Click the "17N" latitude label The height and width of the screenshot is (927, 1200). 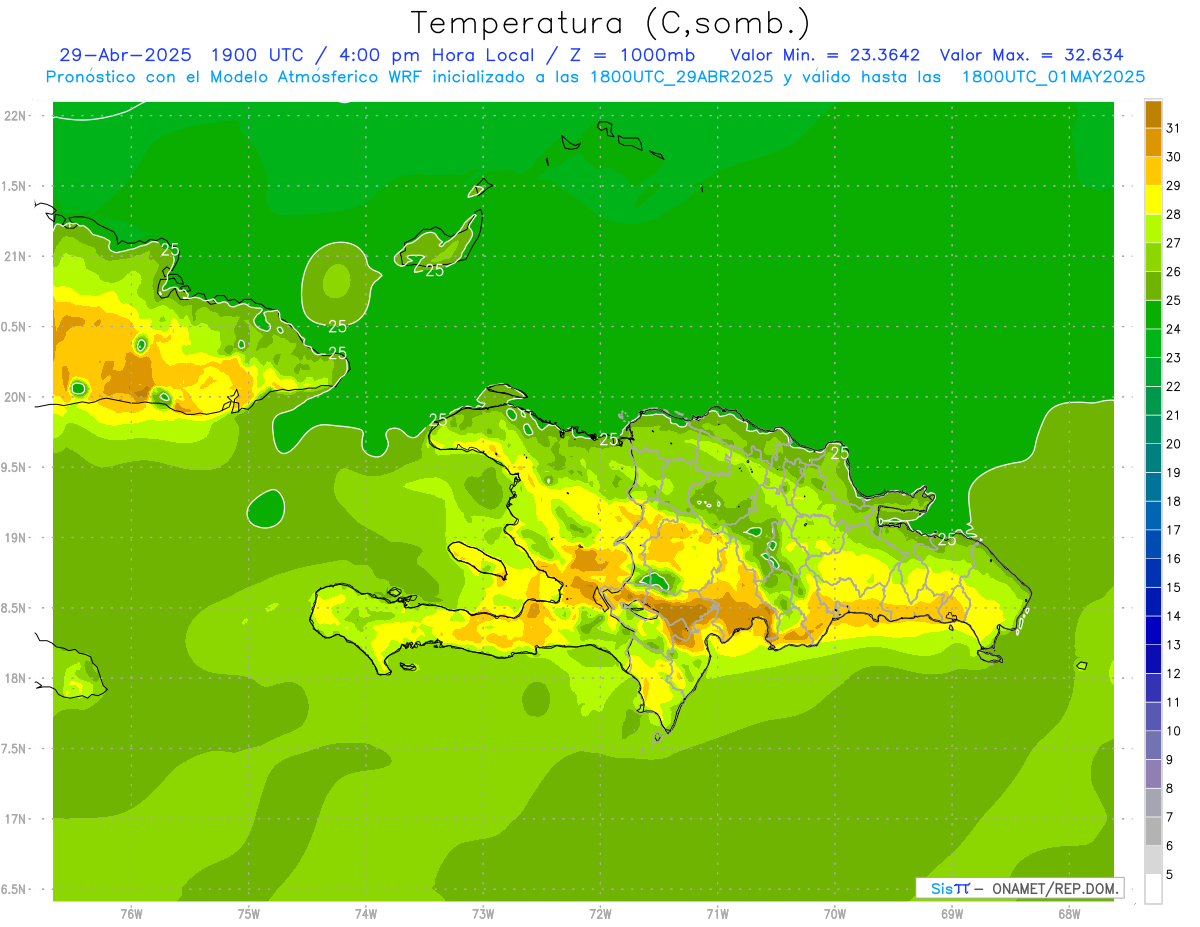click(x=16, y=819)
